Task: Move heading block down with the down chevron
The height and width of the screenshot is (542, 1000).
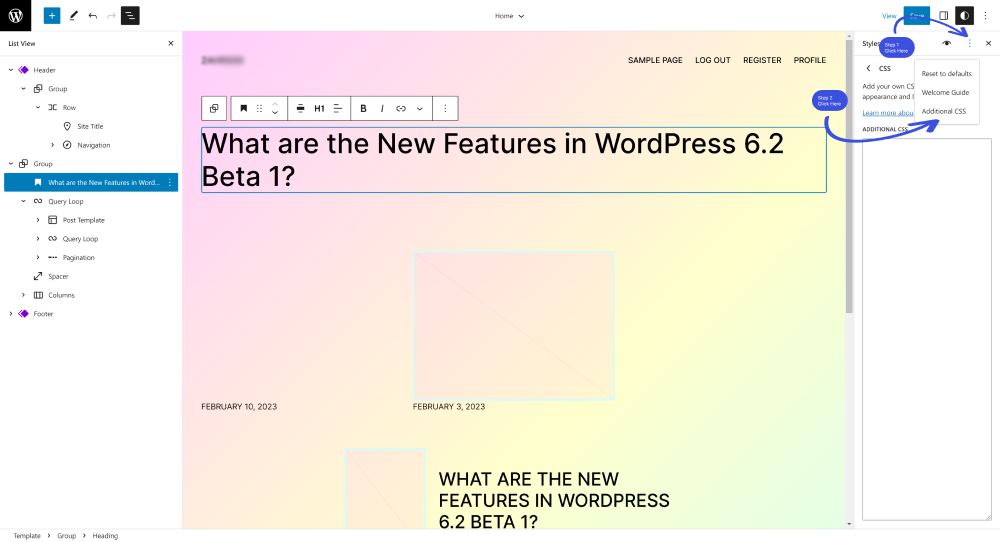Action: [x=275, y=113]
